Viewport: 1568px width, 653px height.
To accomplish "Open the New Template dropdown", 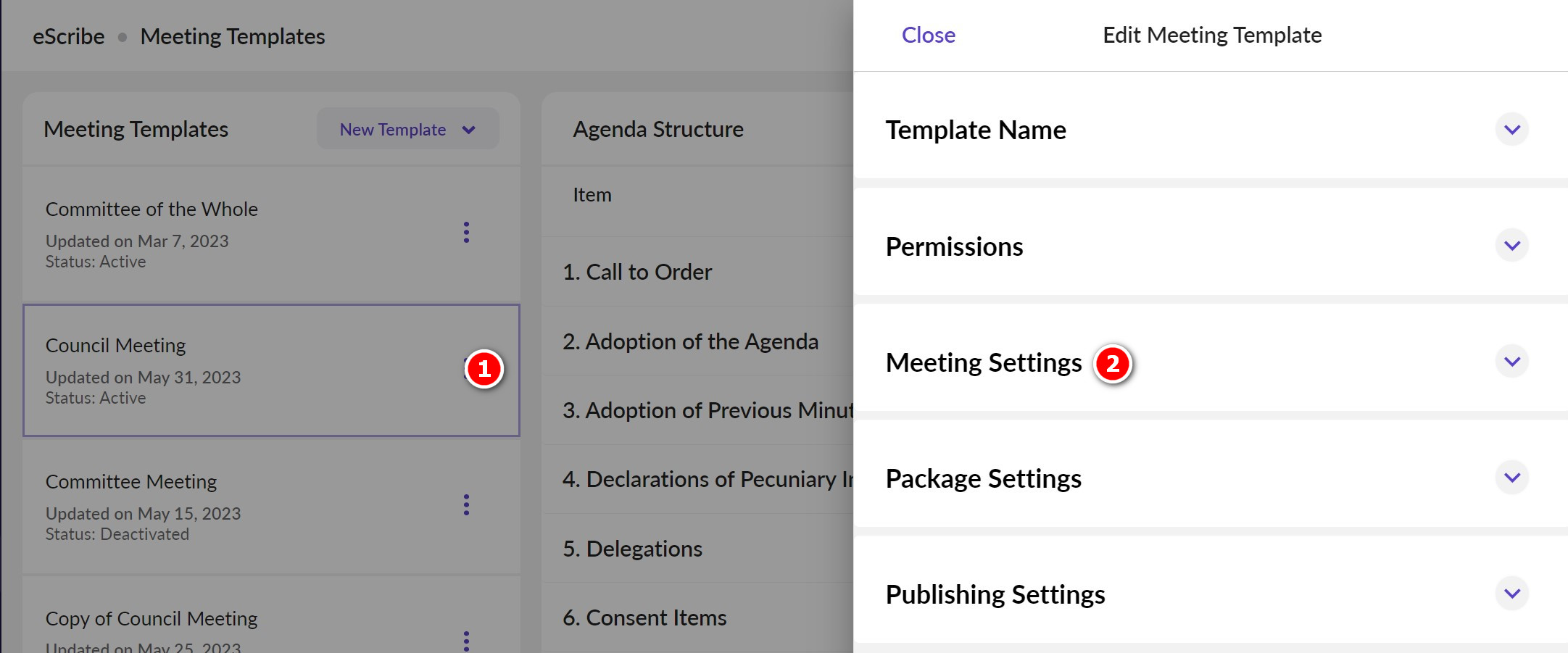I will point(407,128).
